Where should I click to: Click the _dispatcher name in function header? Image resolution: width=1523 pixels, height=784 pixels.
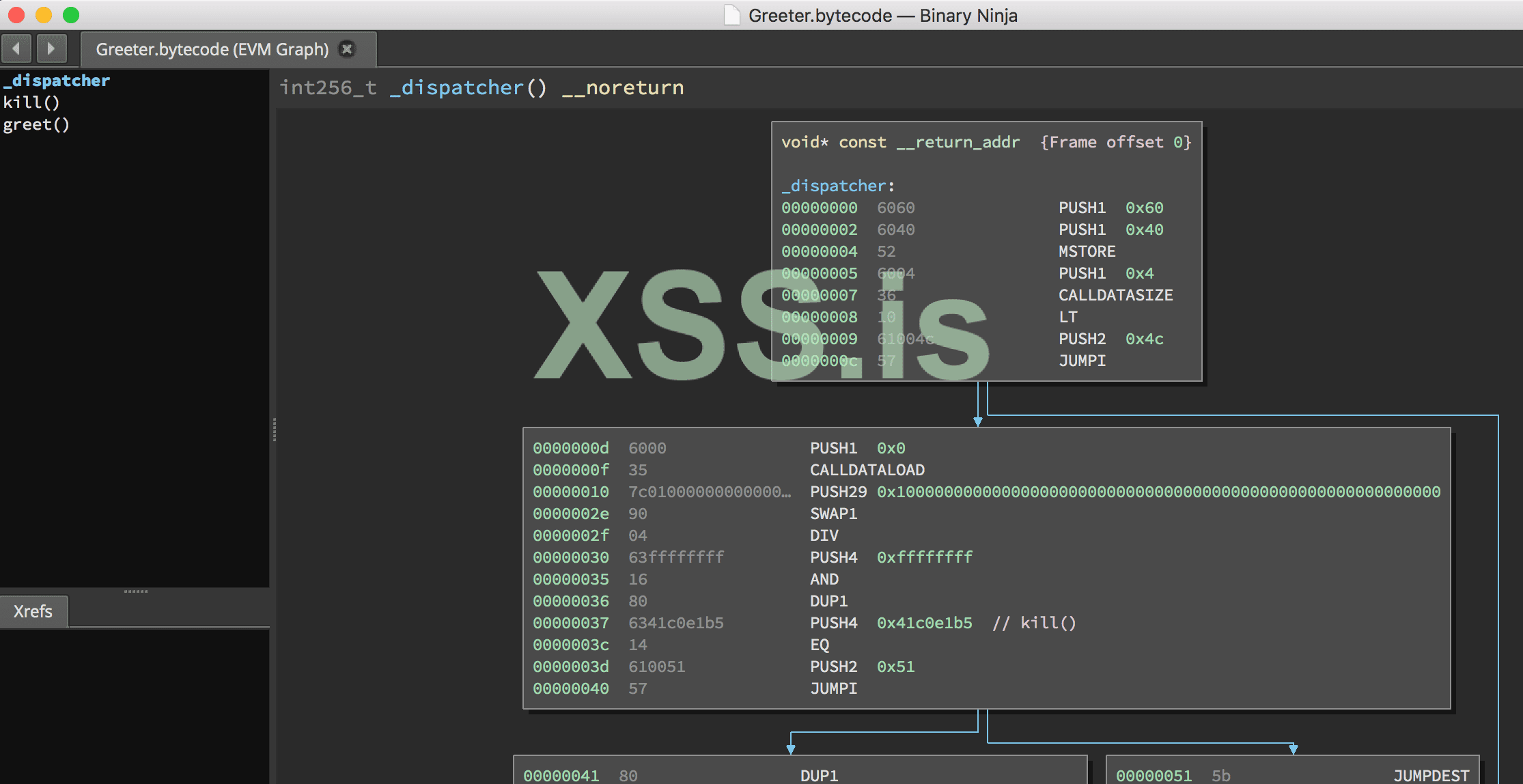(456, 87)
